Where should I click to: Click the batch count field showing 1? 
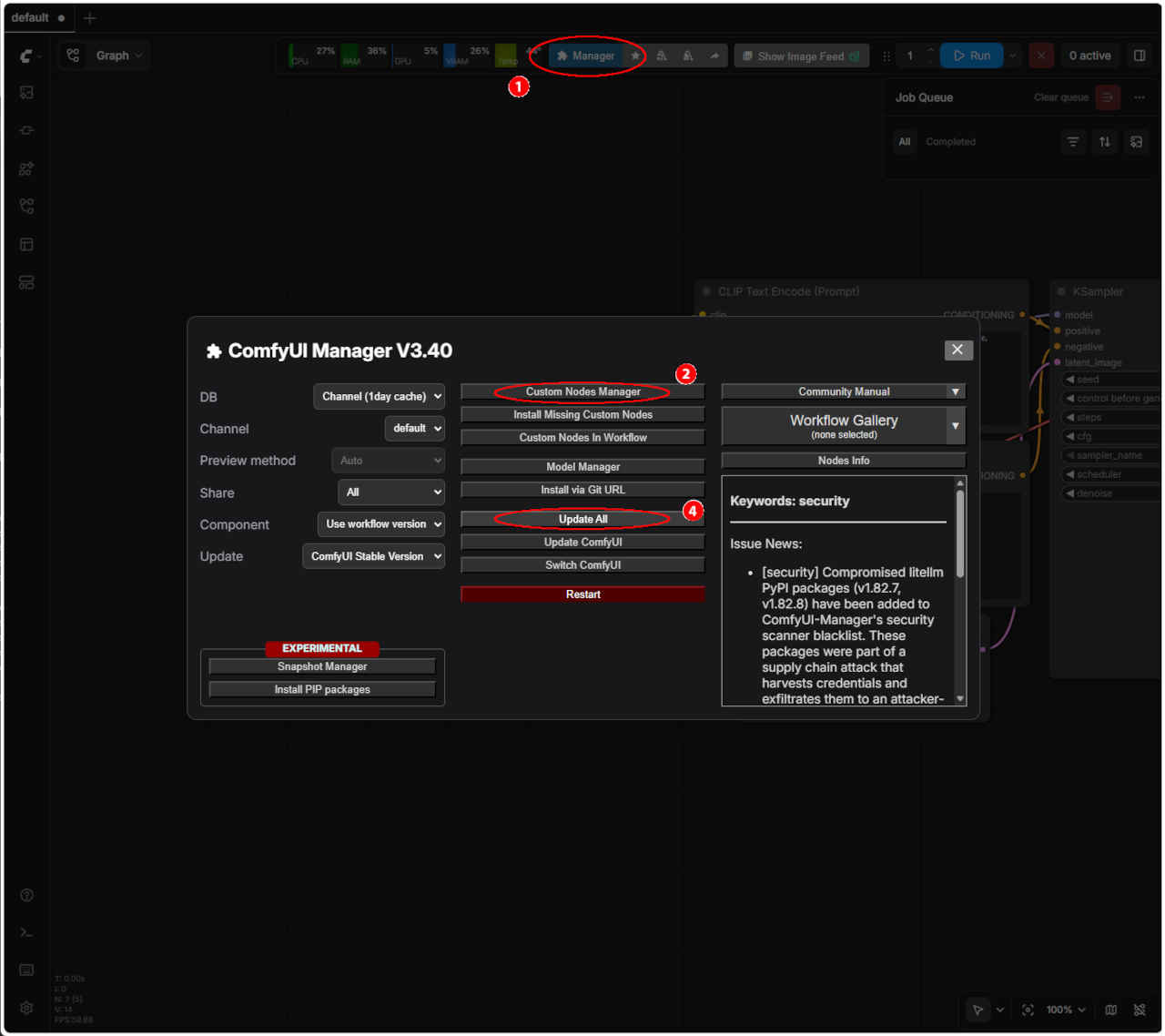point(910,56)
